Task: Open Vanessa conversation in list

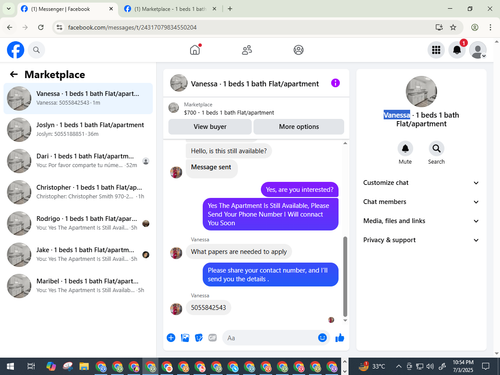Action: [78, 98]
